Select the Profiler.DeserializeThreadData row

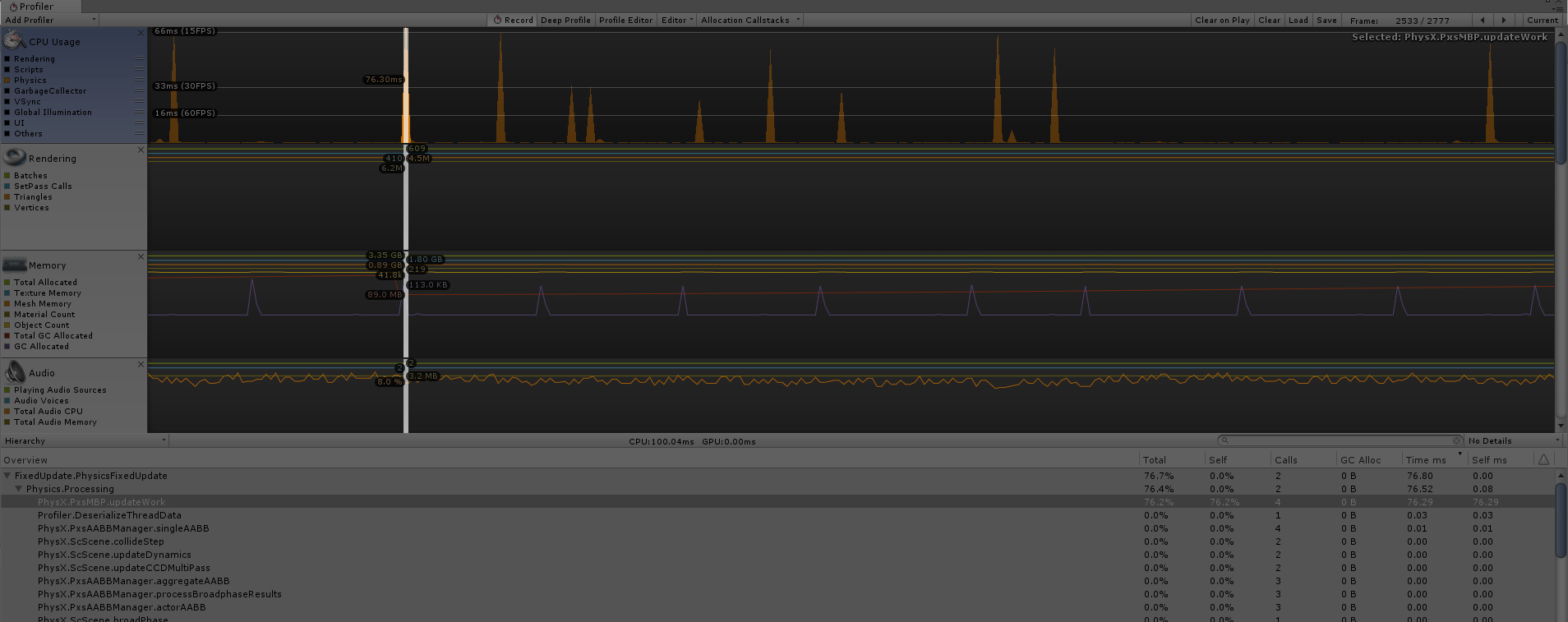[777, 514]
